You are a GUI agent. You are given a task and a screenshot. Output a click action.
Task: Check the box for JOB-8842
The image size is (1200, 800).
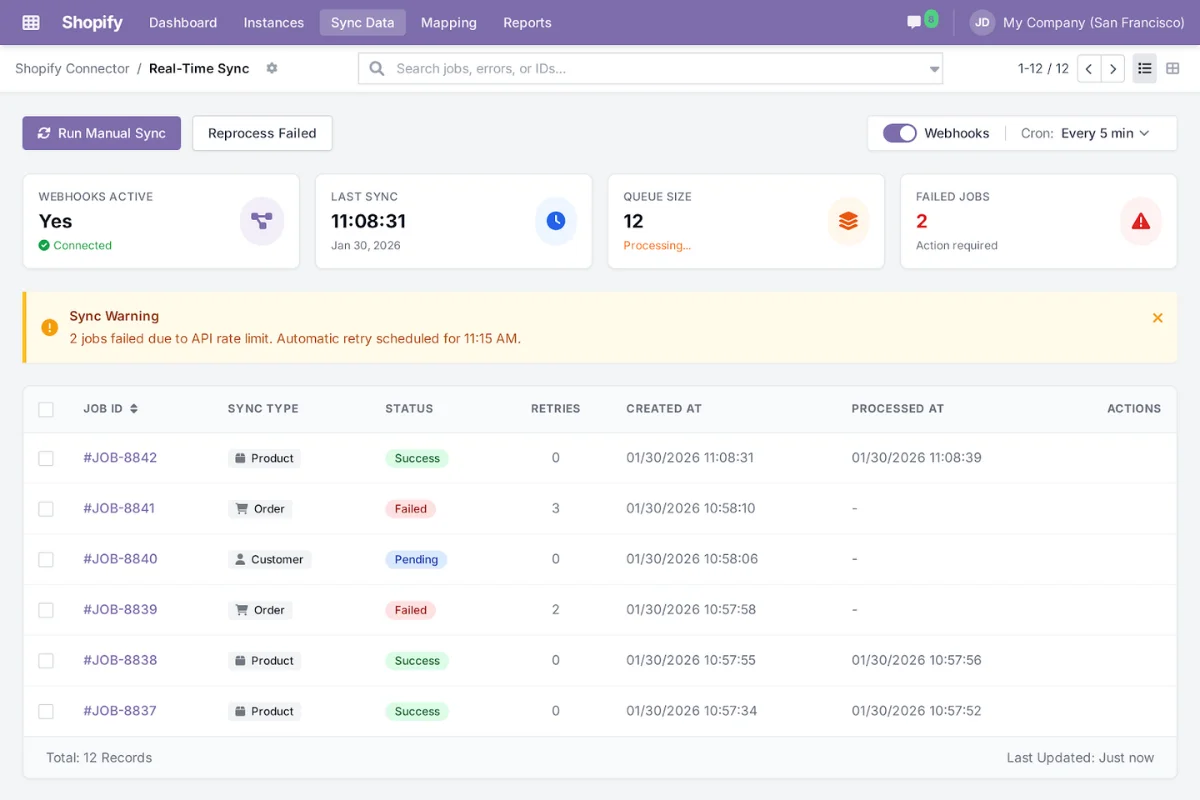point(46,458)
